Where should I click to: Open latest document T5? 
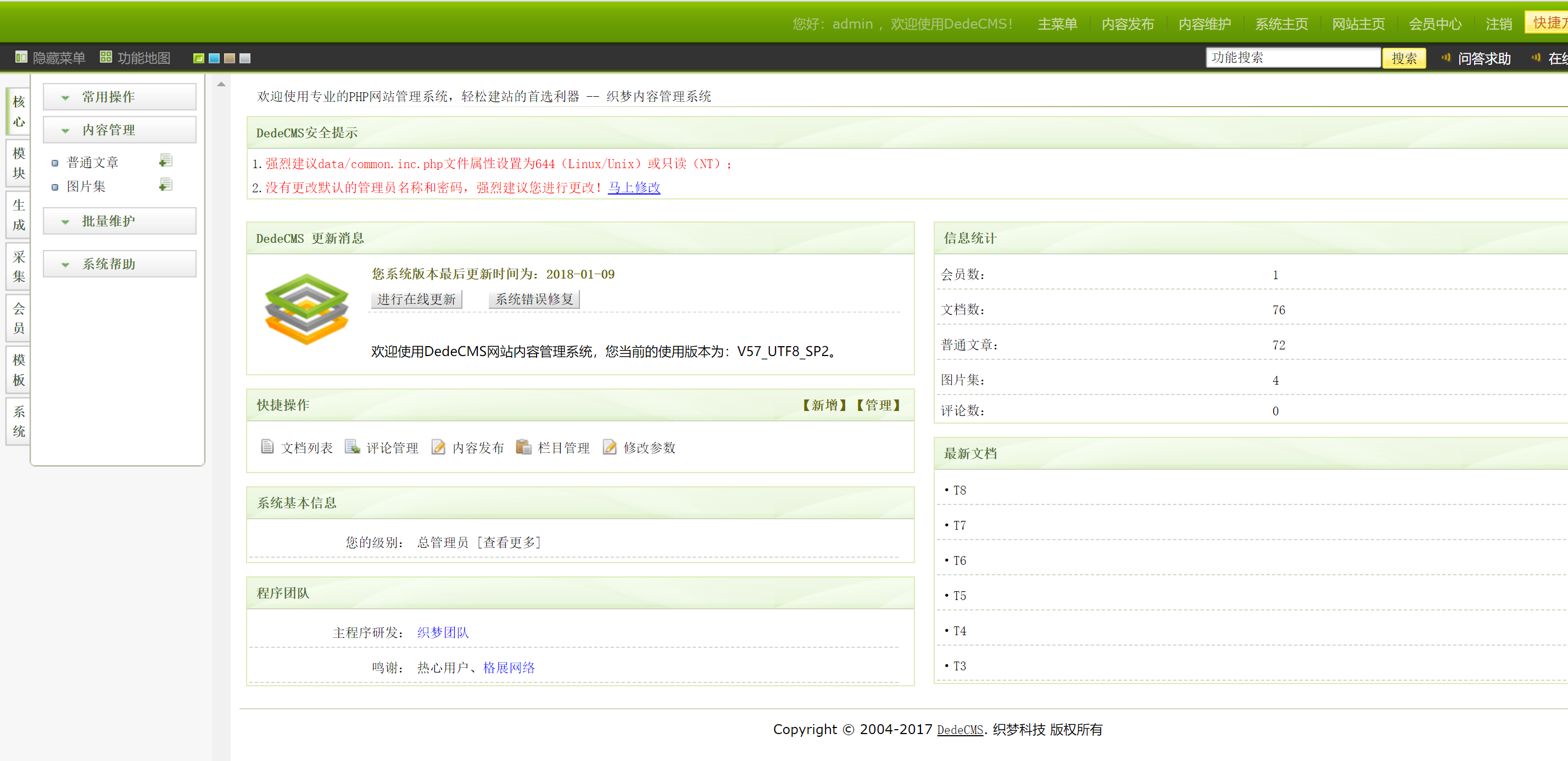pos(959,596)
